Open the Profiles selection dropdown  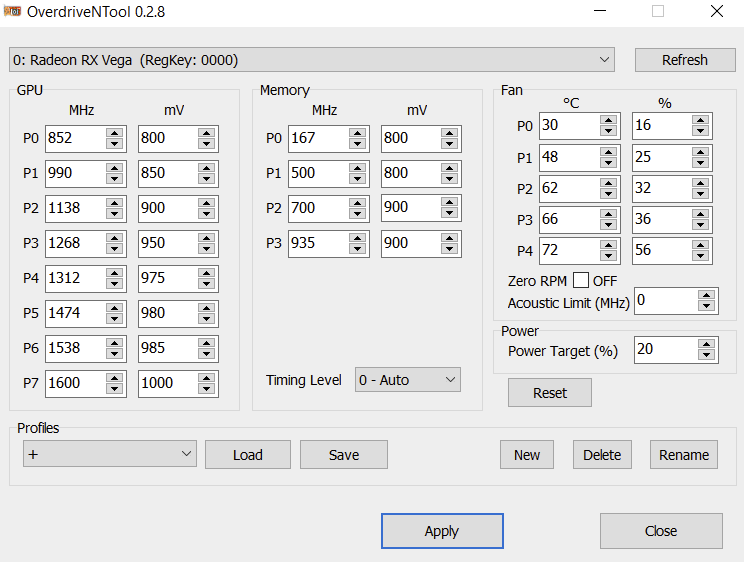(x=110, y=454)
